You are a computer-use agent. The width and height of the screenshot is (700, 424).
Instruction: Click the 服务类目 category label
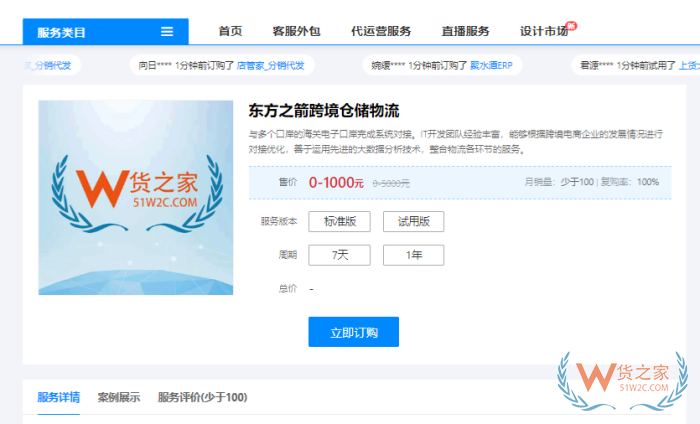point(61,33)
